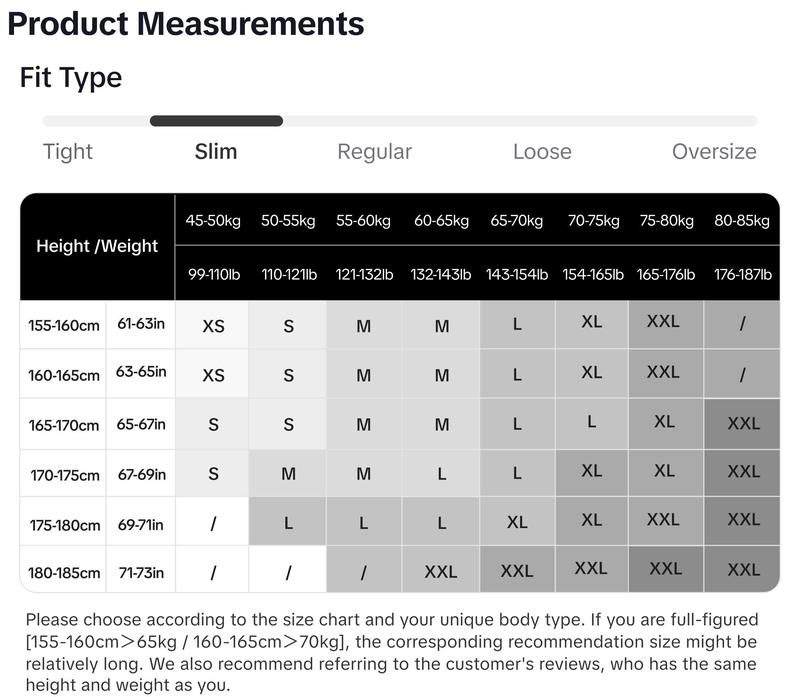Choose the Regular fit label
Screen dimensions: 800x697
(x=374, y=152)
